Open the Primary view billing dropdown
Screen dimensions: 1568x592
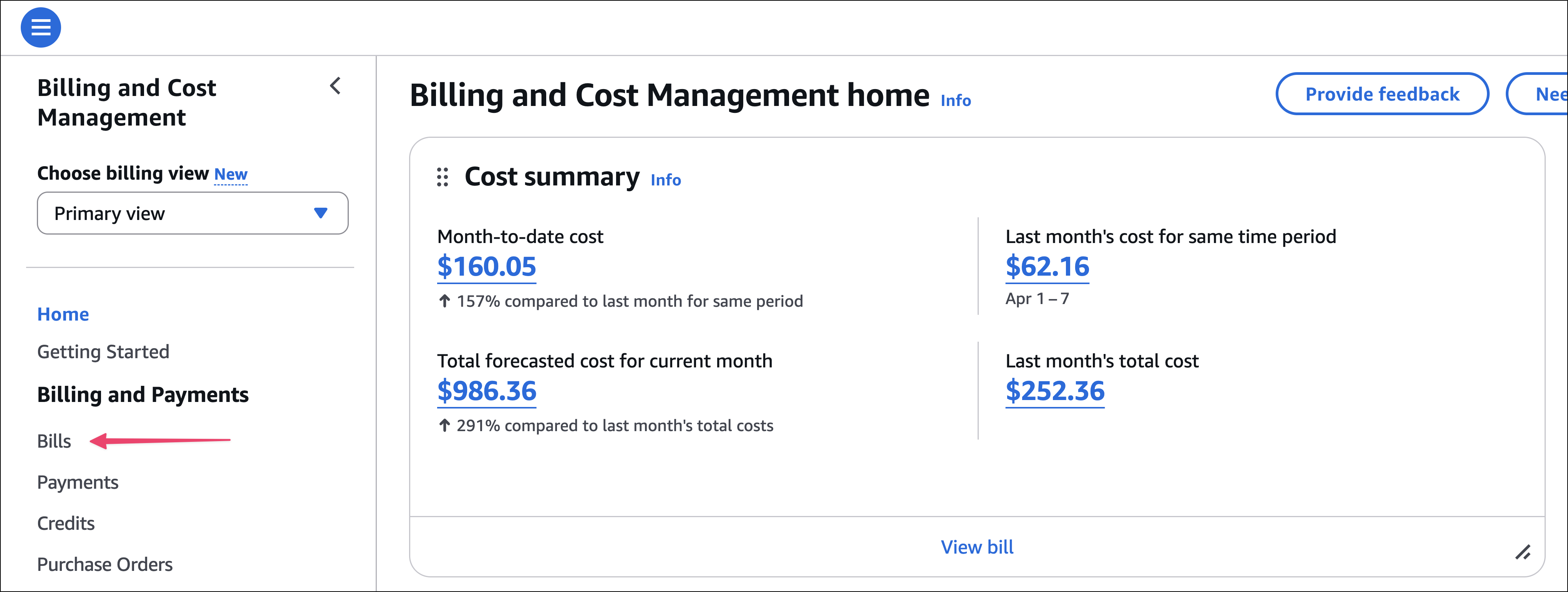192,213
